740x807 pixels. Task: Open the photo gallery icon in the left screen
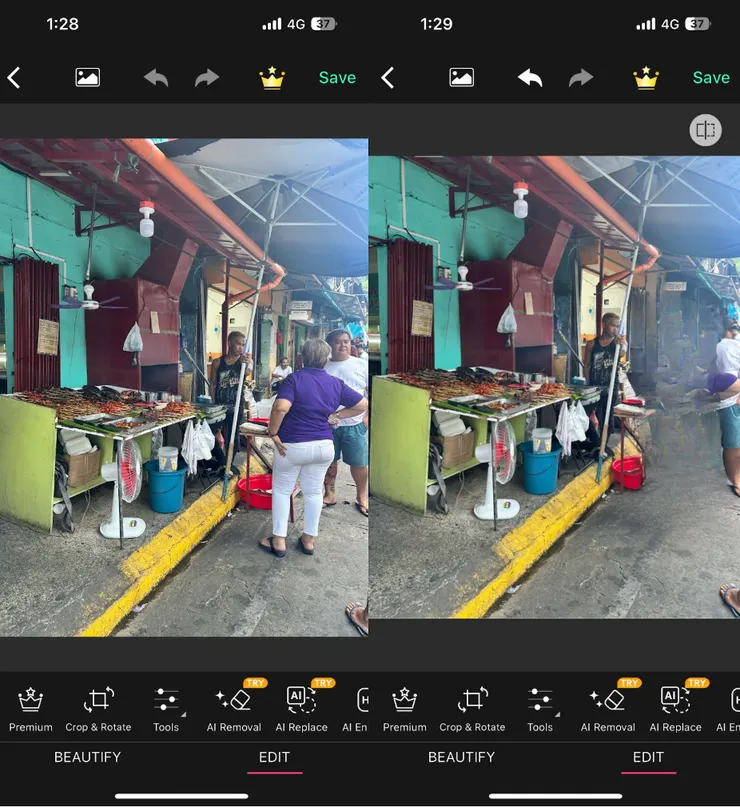point(87,78)
